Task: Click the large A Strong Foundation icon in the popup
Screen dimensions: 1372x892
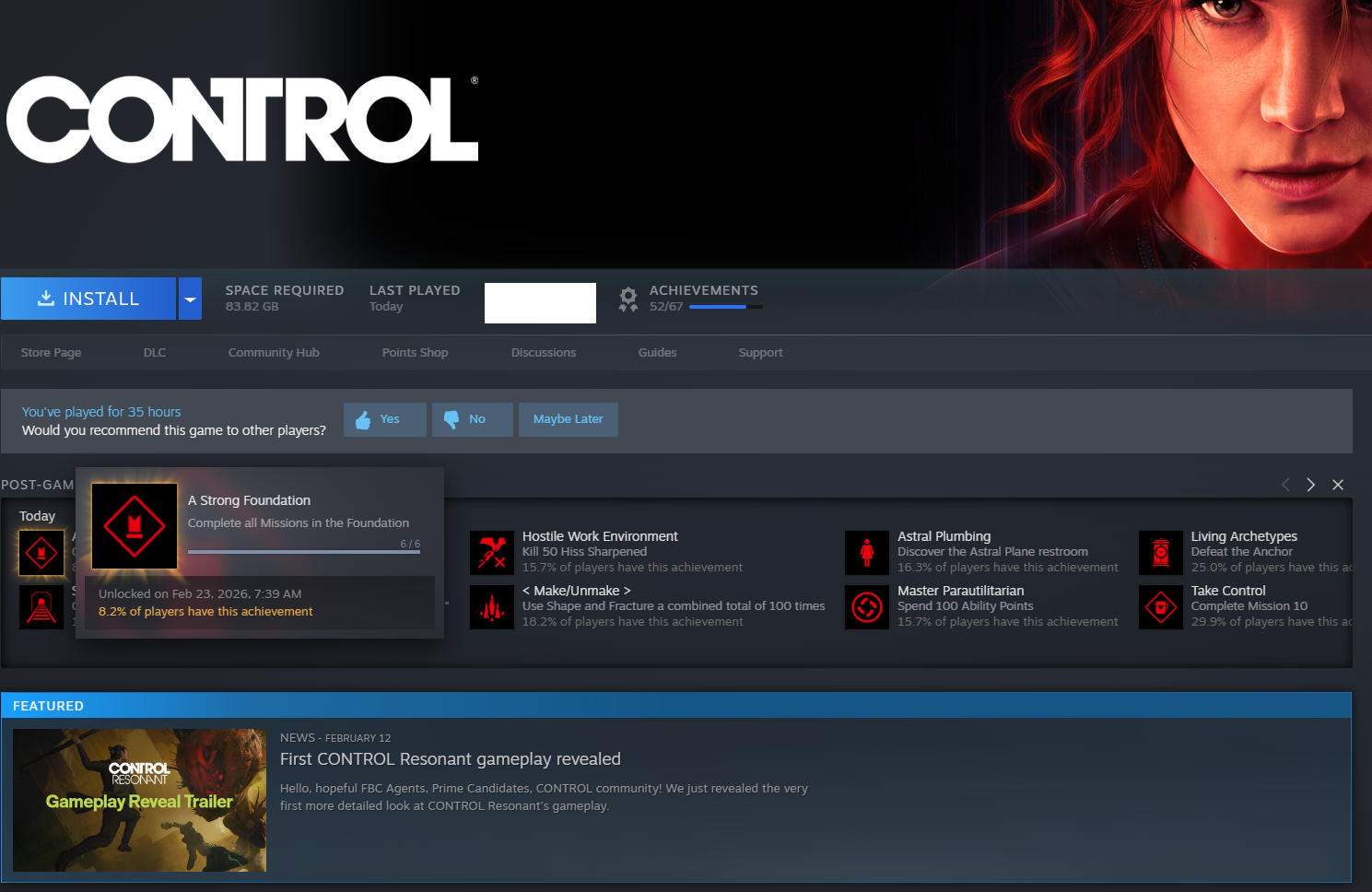Action: [x=135, y=526]
